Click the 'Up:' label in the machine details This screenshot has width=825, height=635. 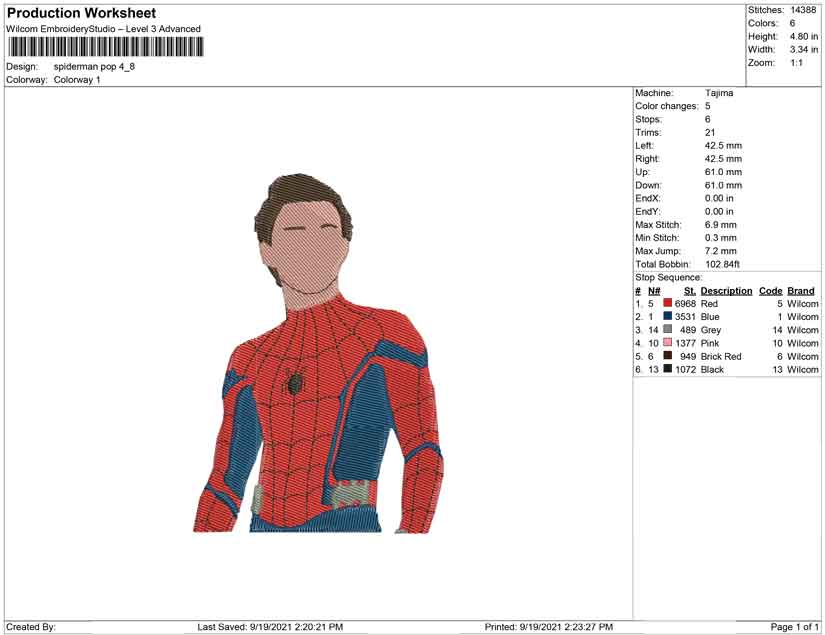[x=642, y=172]
